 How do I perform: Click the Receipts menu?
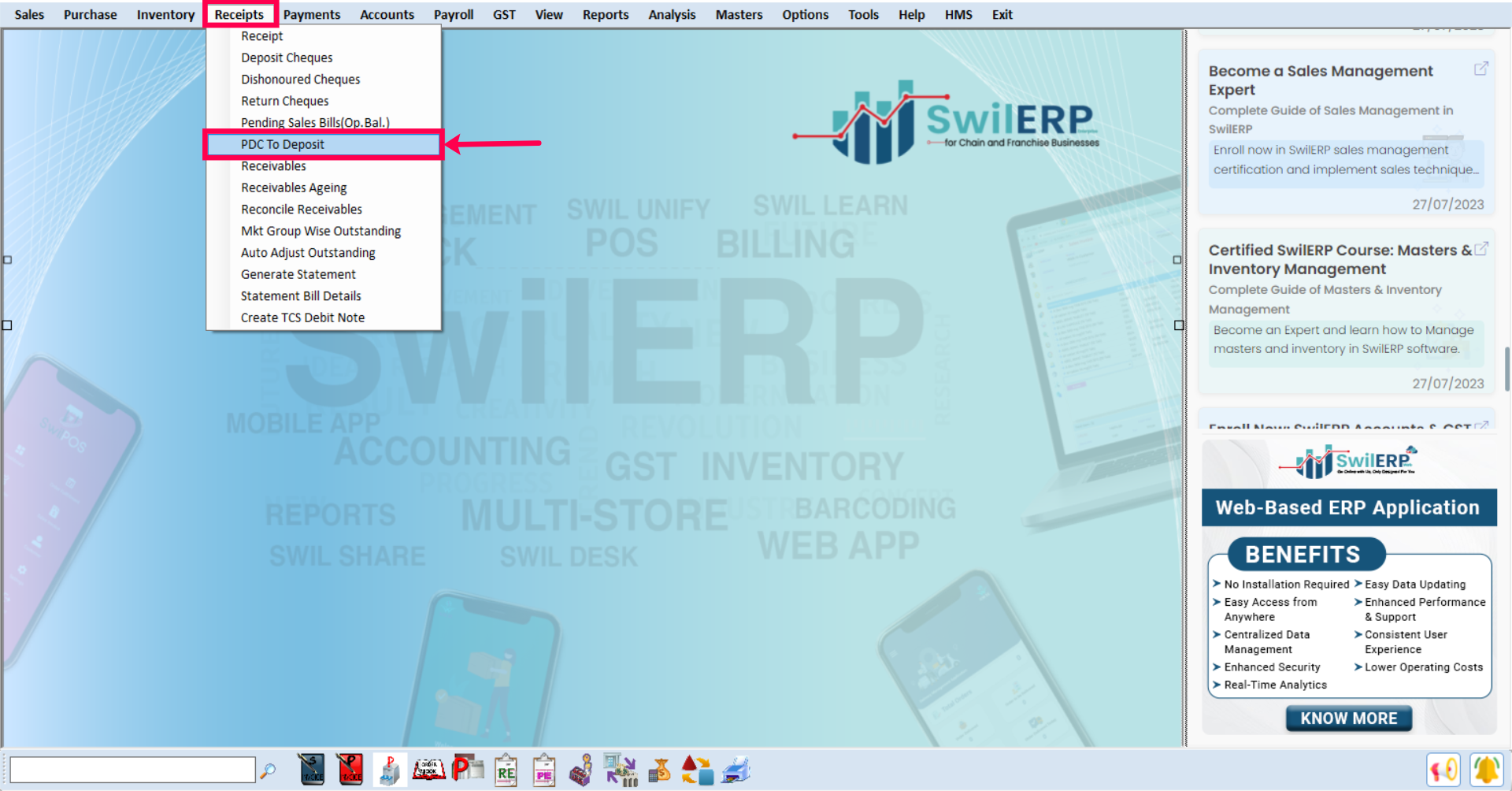(239, 14)
